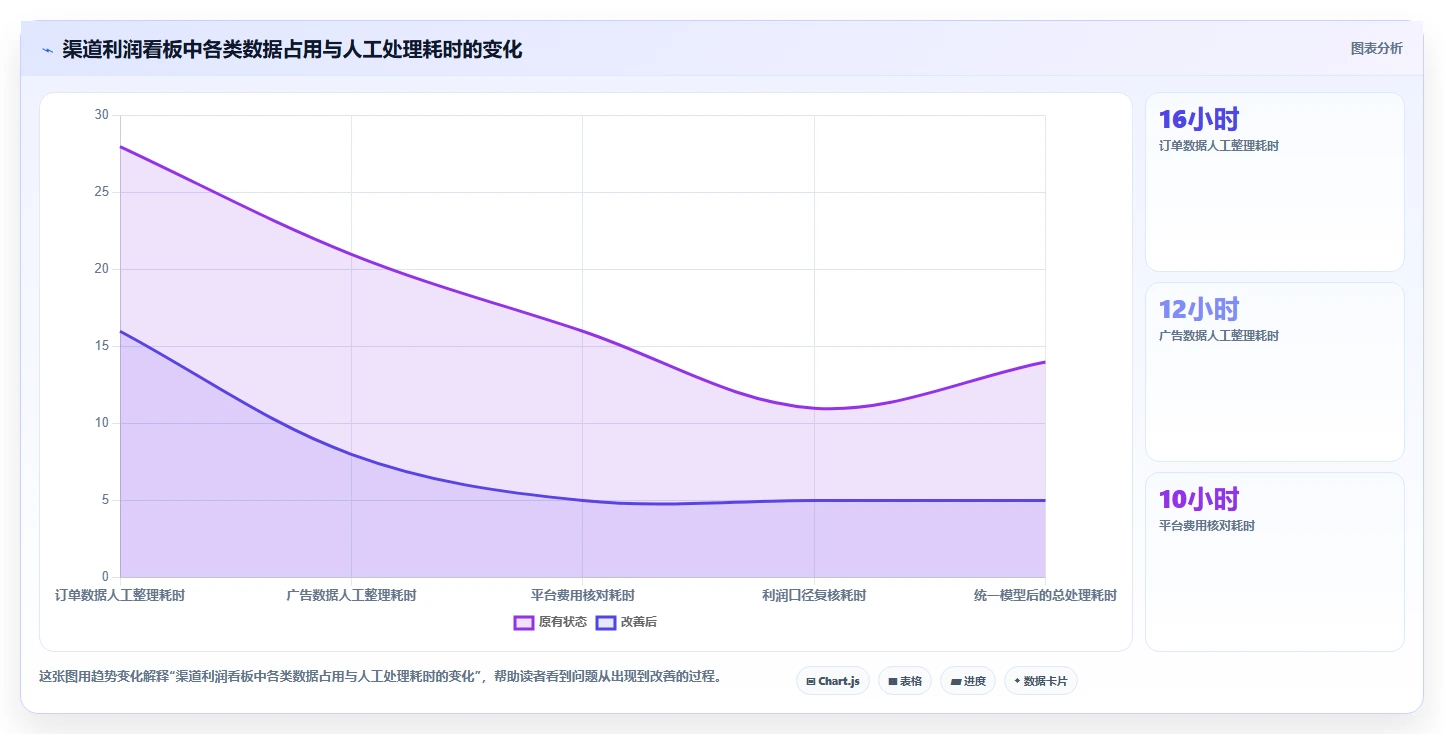Click the 16小时 stat value

click(x=1199, y=119)
